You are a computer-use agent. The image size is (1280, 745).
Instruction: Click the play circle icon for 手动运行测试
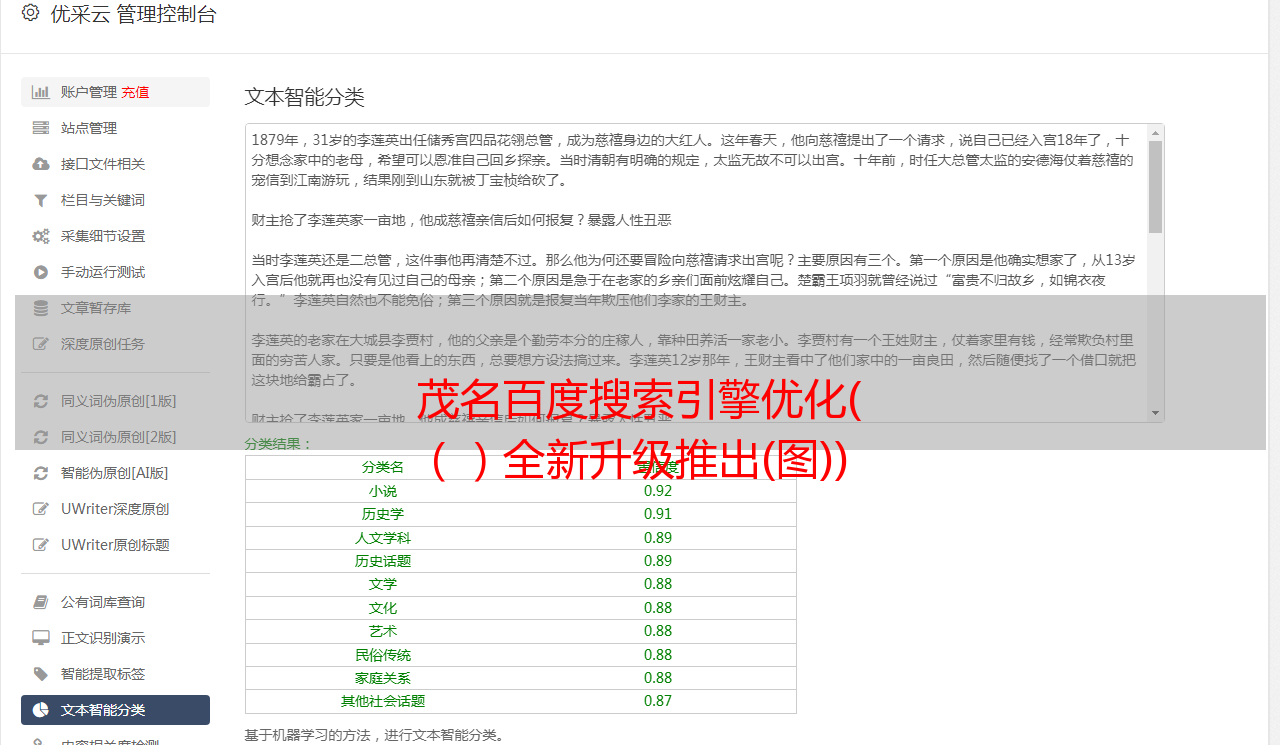tap(41, 272)
